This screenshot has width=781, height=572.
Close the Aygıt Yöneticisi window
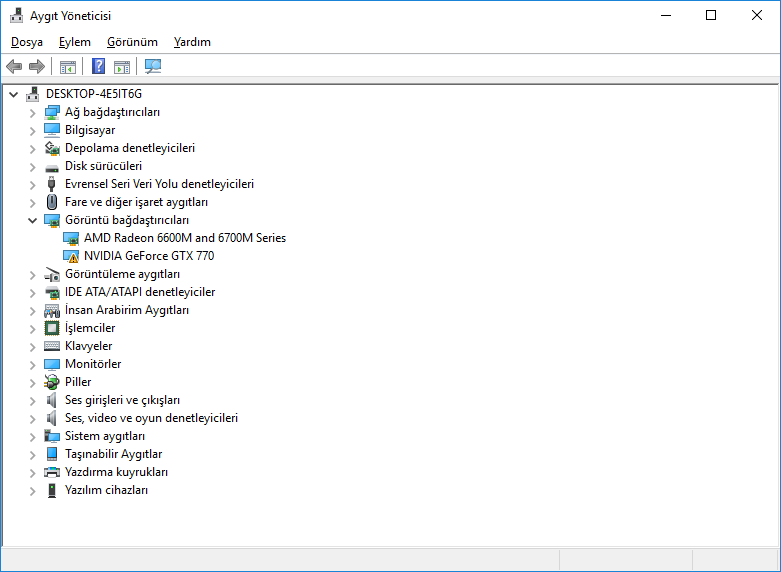click(757, 15)
